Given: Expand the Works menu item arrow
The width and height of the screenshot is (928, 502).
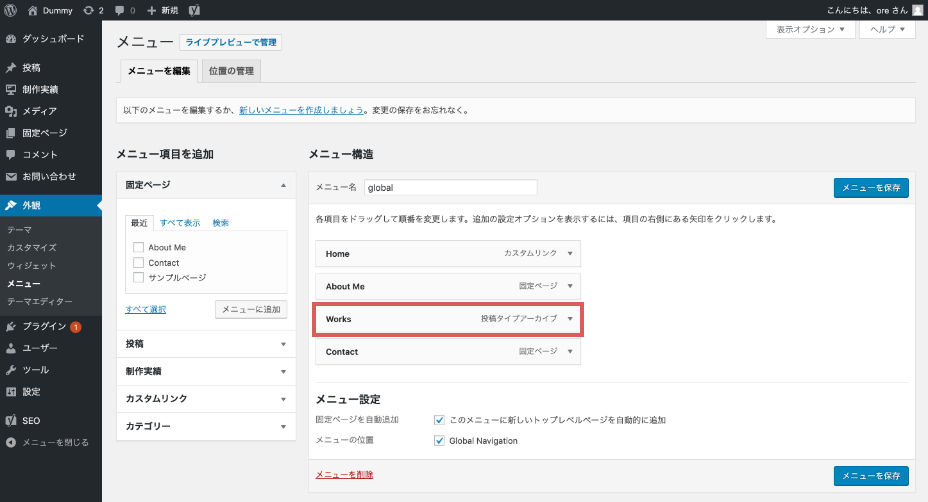Looking at the screenshot, I should (x=569, y=319).
